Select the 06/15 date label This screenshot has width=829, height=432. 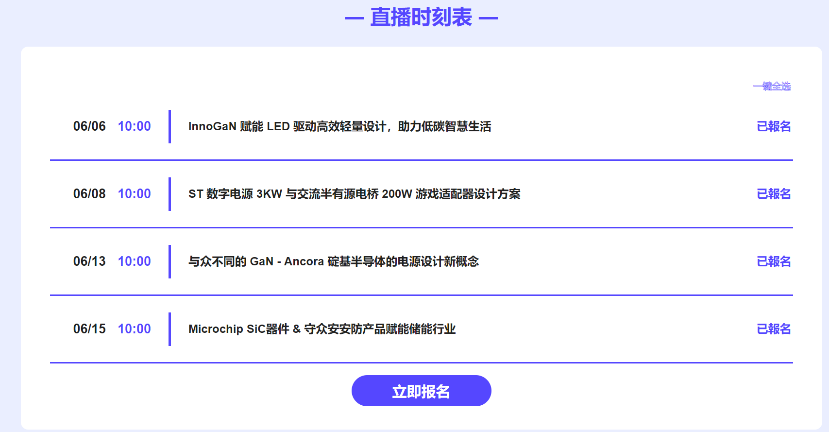(89, 329)
